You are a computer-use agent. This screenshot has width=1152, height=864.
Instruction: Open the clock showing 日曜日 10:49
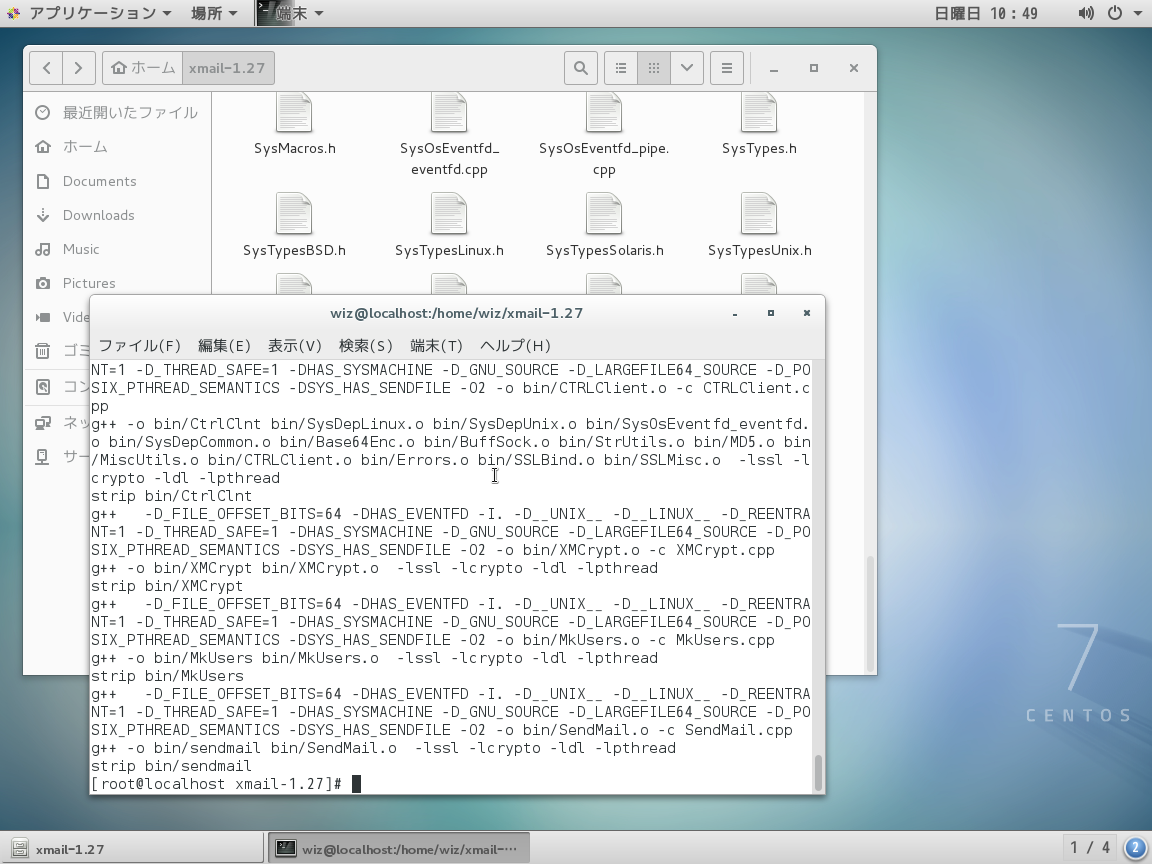click(986, 13)
